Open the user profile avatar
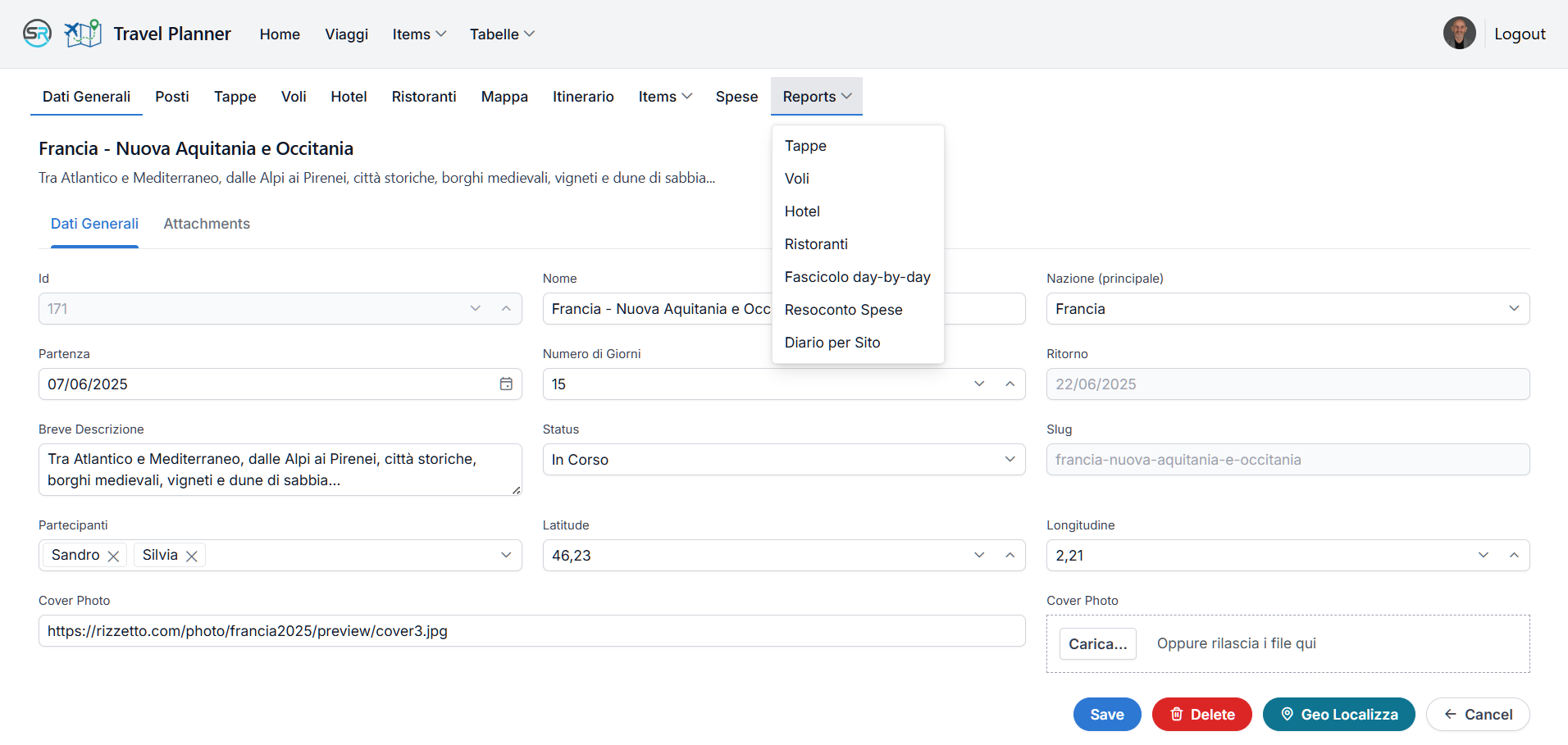 [x=1459, y=34]
